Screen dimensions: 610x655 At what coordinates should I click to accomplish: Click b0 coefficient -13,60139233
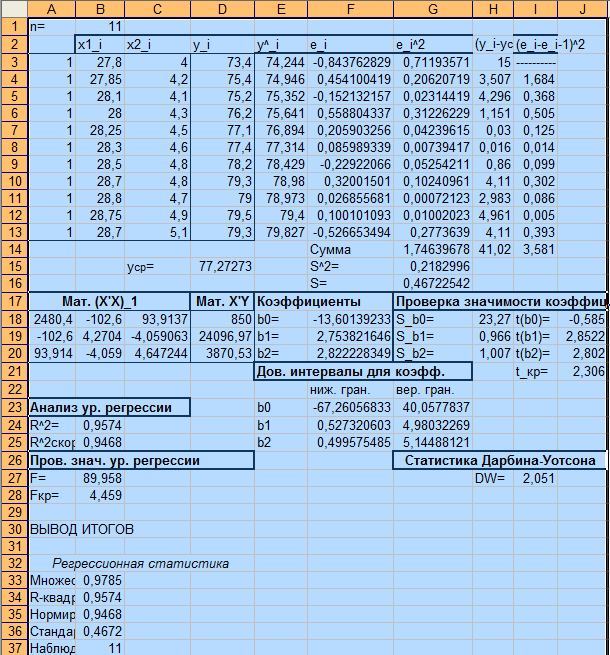pos(351,320)
